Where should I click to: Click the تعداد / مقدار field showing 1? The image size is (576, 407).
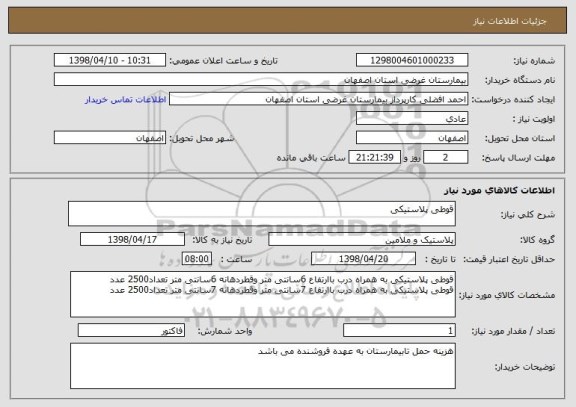(x=399, y=331)
